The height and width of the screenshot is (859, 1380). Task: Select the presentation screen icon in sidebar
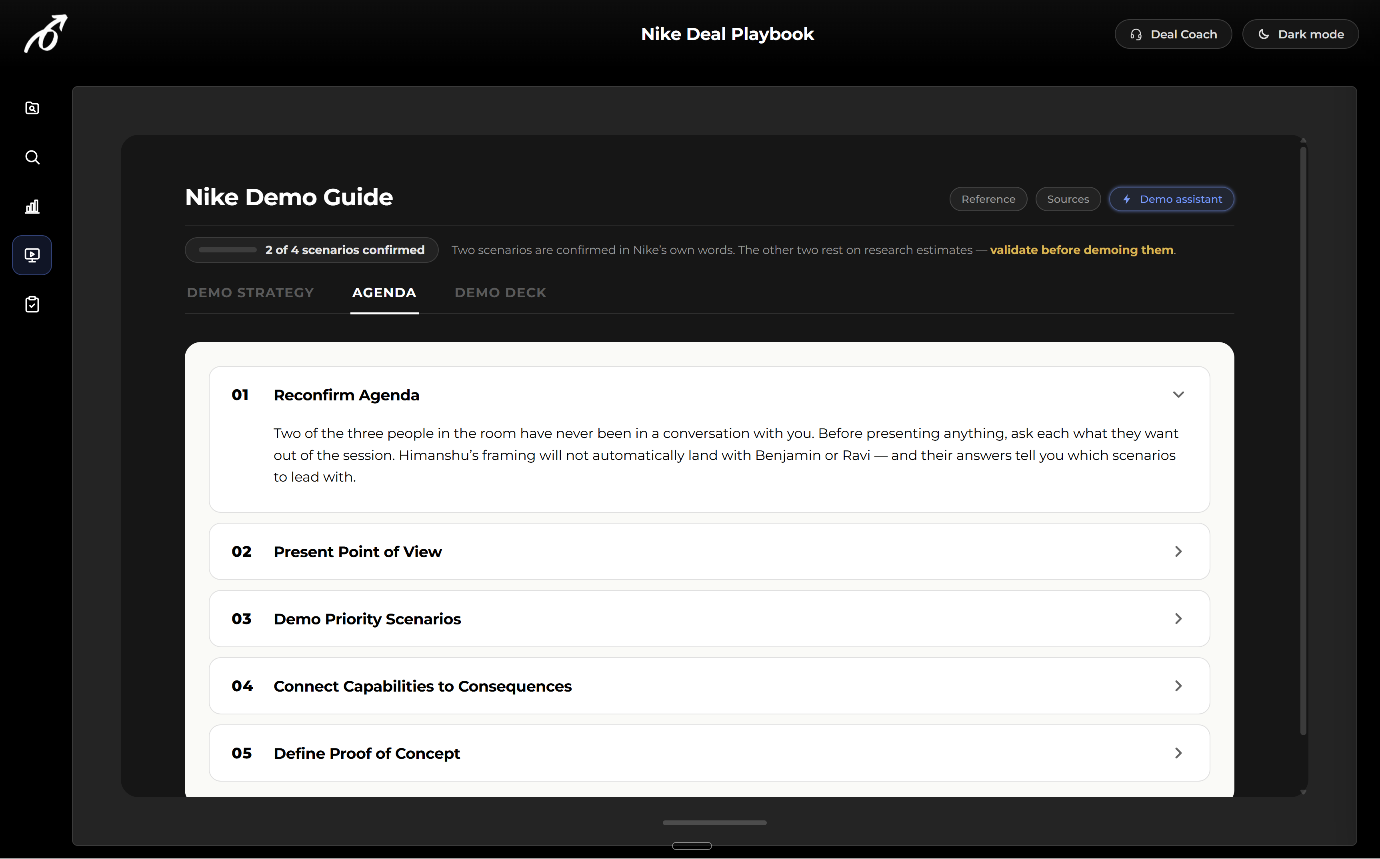pos(32,255)
